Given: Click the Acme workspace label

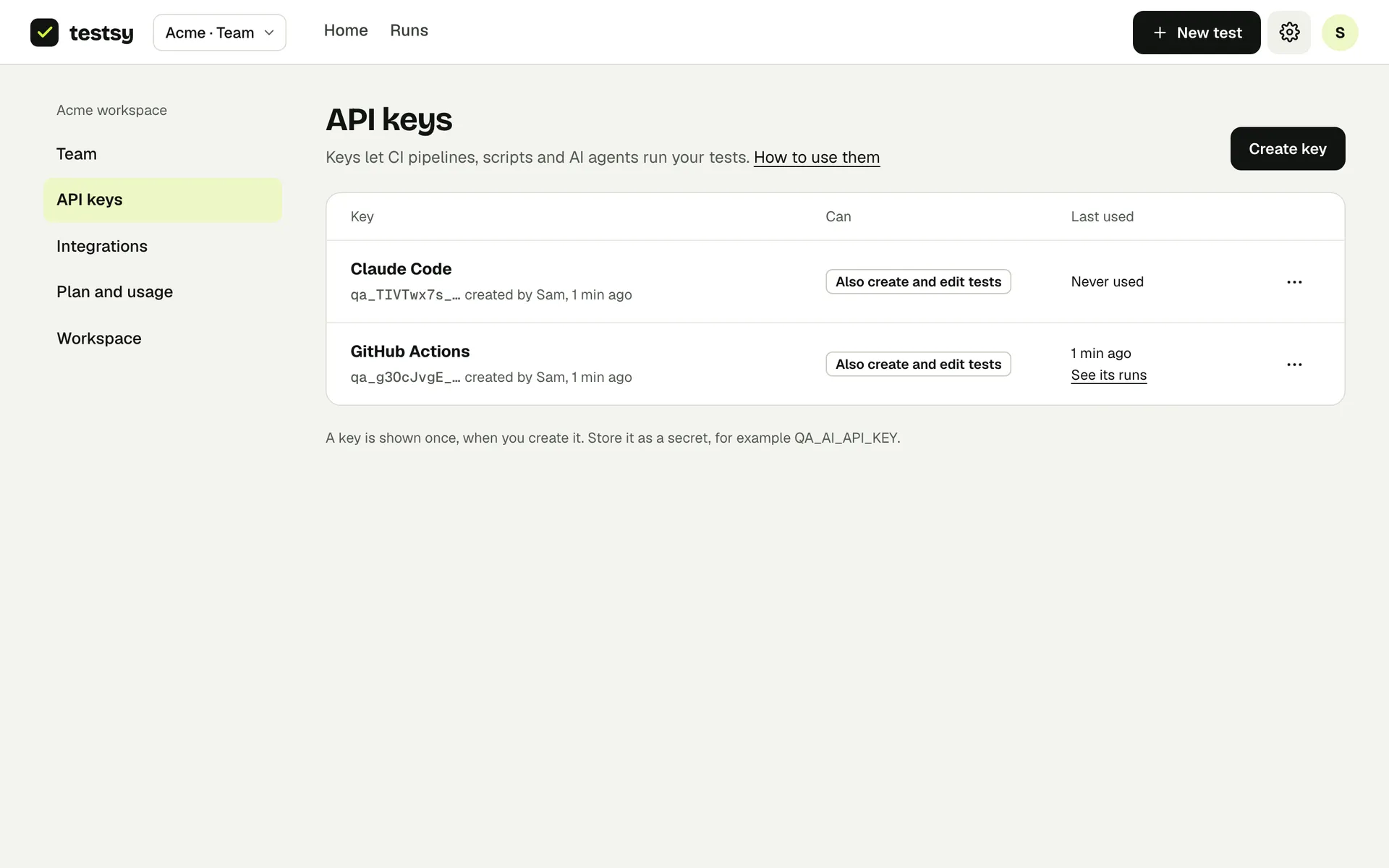Looking at the screenshot, I should tap(111, 111).
